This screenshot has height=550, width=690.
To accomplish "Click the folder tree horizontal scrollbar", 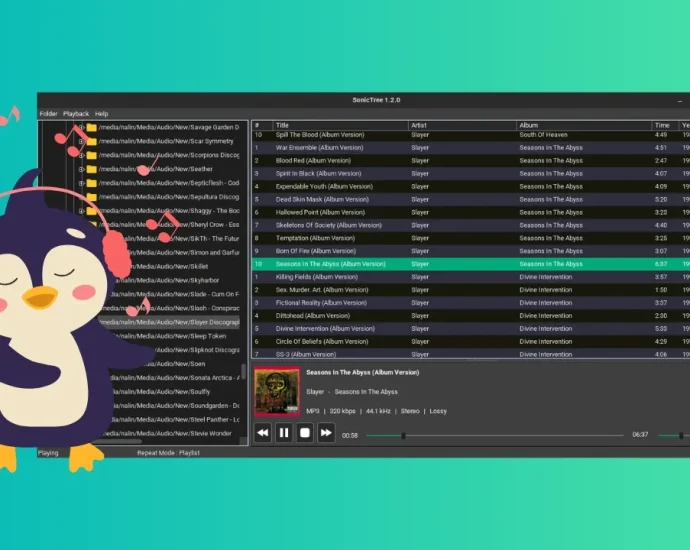I will (x=117, y=441).
